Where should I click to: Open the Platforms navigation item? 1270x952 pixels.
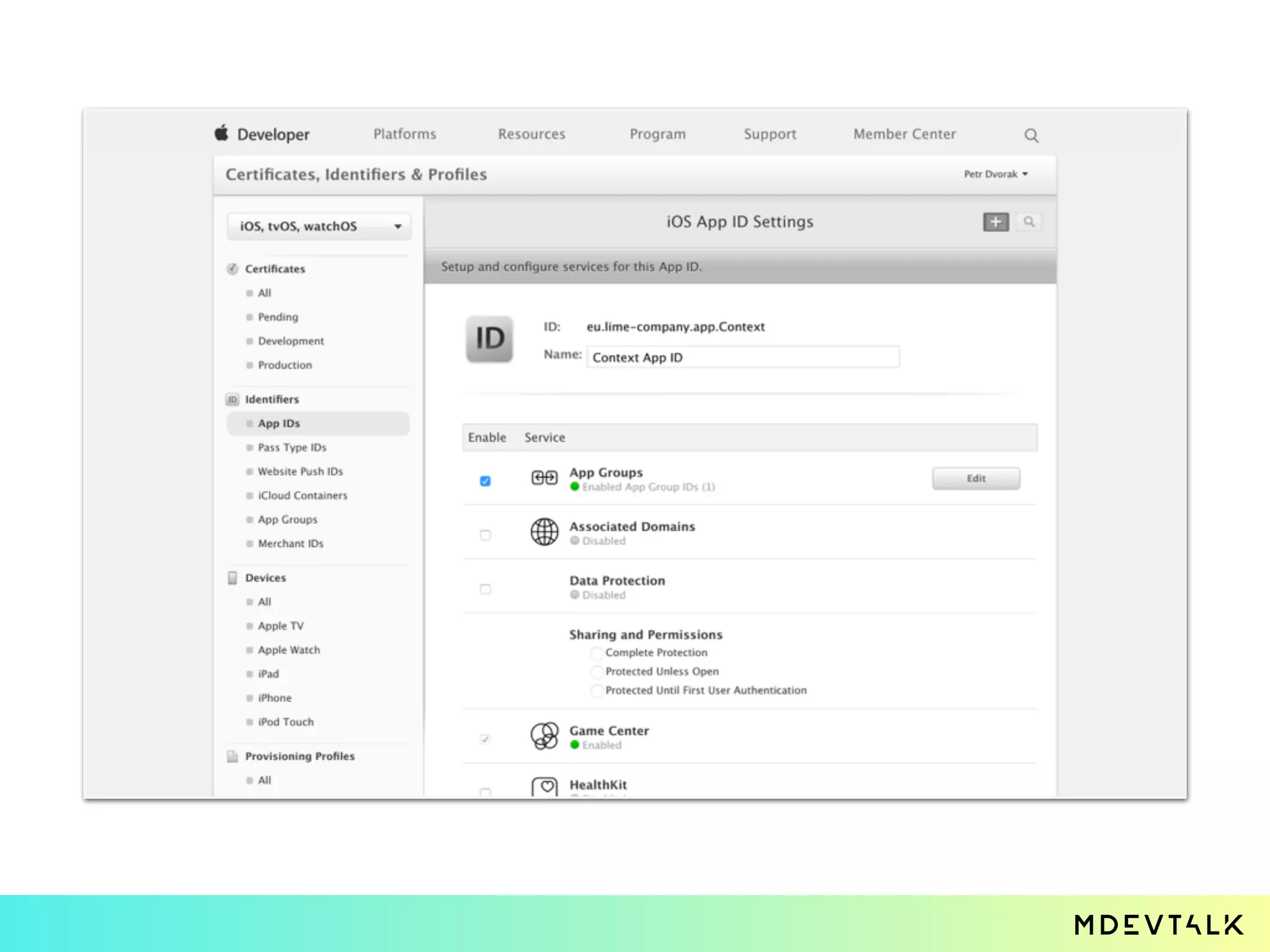click(x=404, y=134)
